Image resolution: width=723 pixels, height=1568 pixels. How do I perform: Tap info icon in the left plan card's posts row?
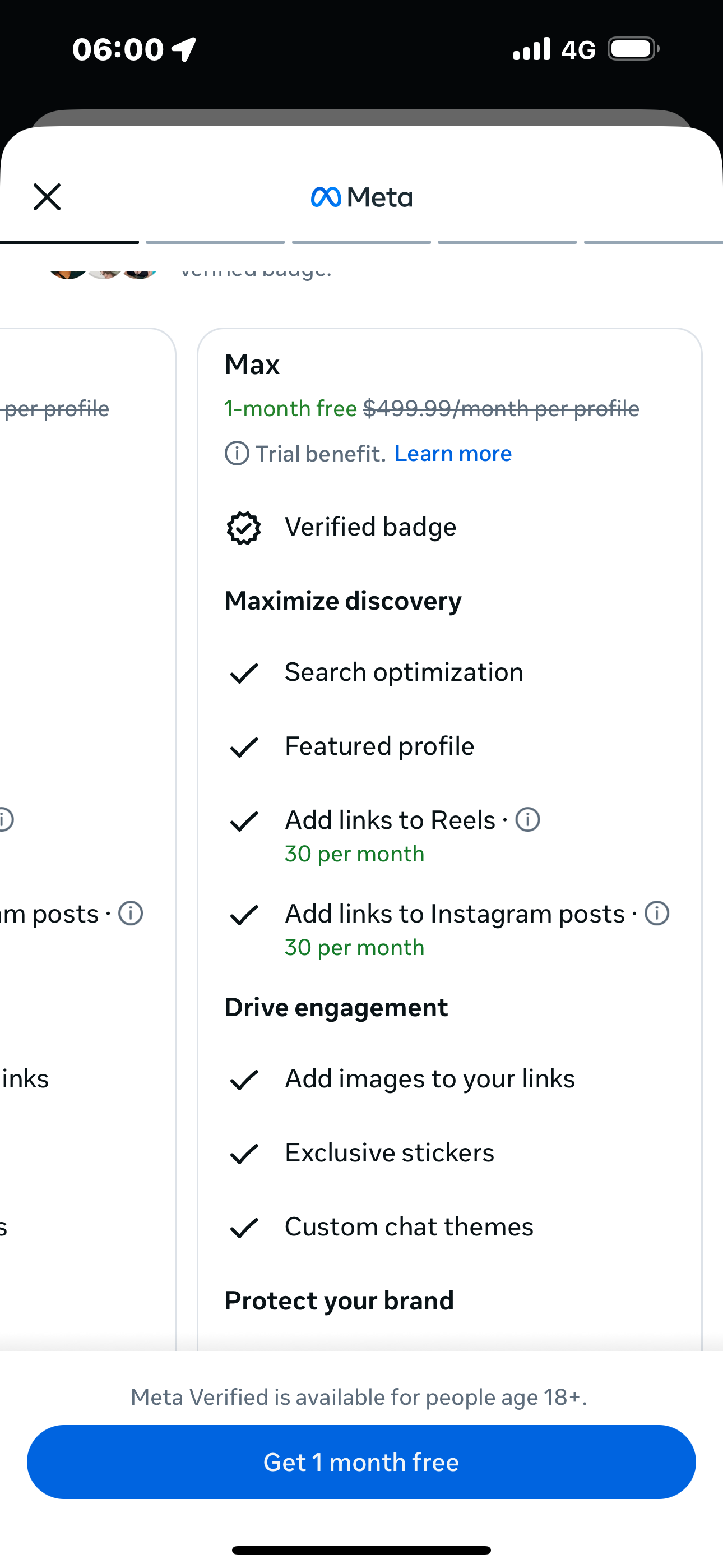(130, 914)
